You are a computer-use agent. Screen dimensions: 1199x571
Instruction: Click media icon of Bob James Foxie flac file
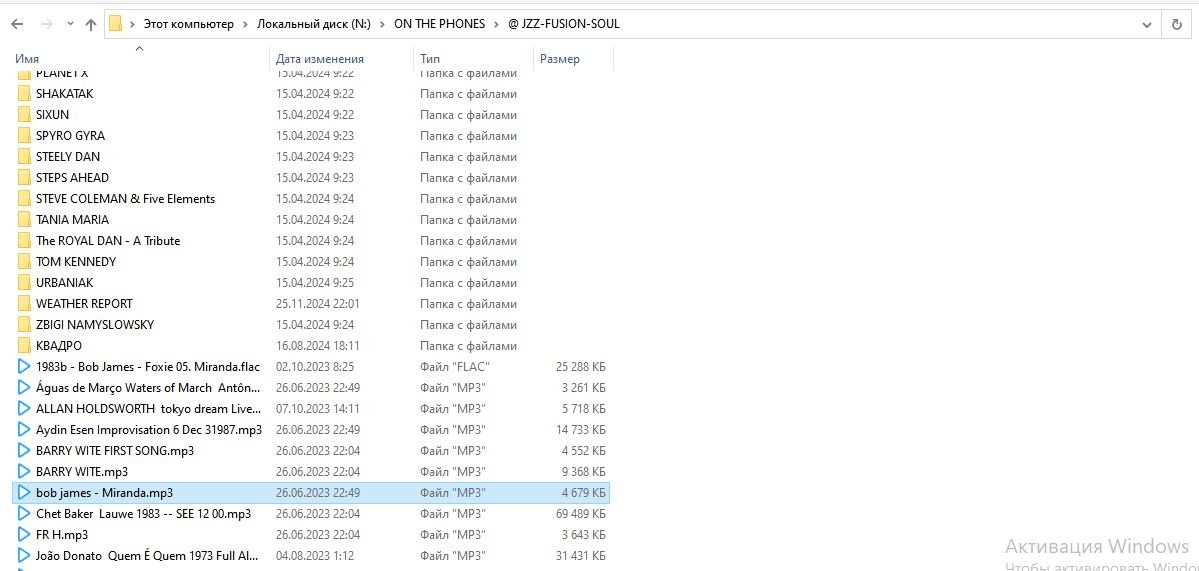(x=24, y=367)
